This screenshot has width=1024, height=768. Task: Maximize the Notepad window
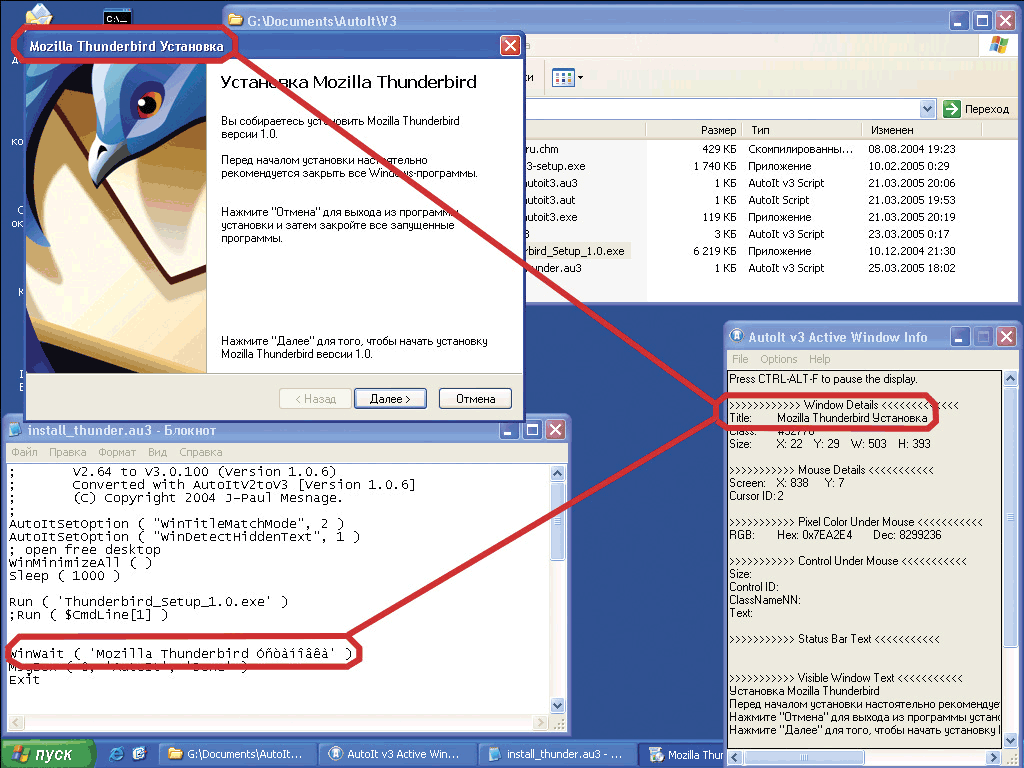[532, 430]
